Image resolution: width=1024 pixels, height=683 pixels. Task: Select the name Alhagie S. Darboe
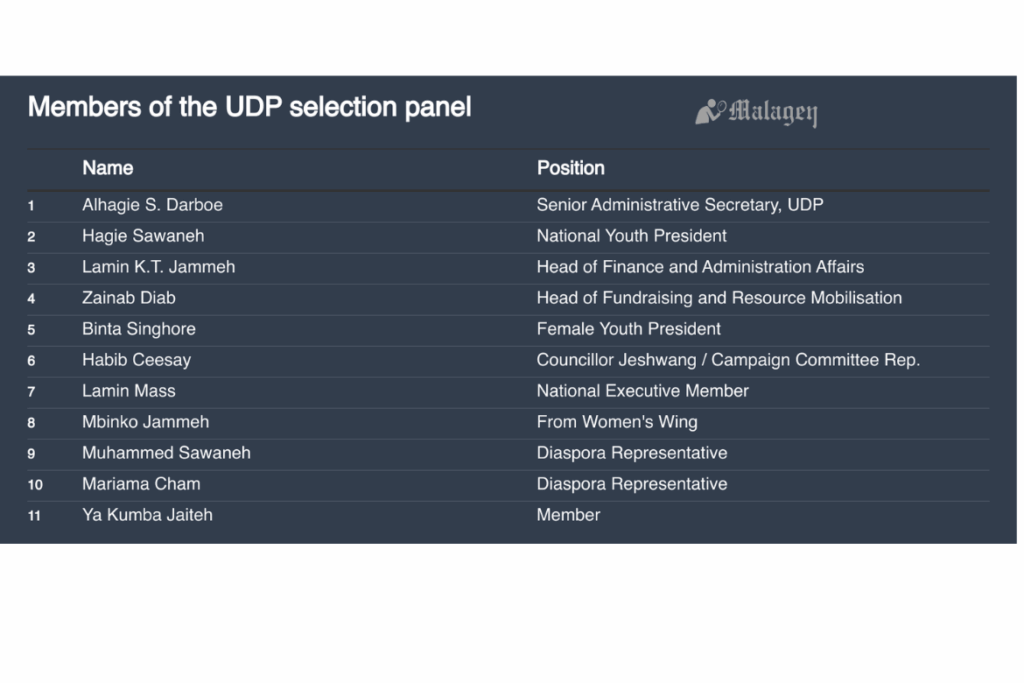click(152, 205)
